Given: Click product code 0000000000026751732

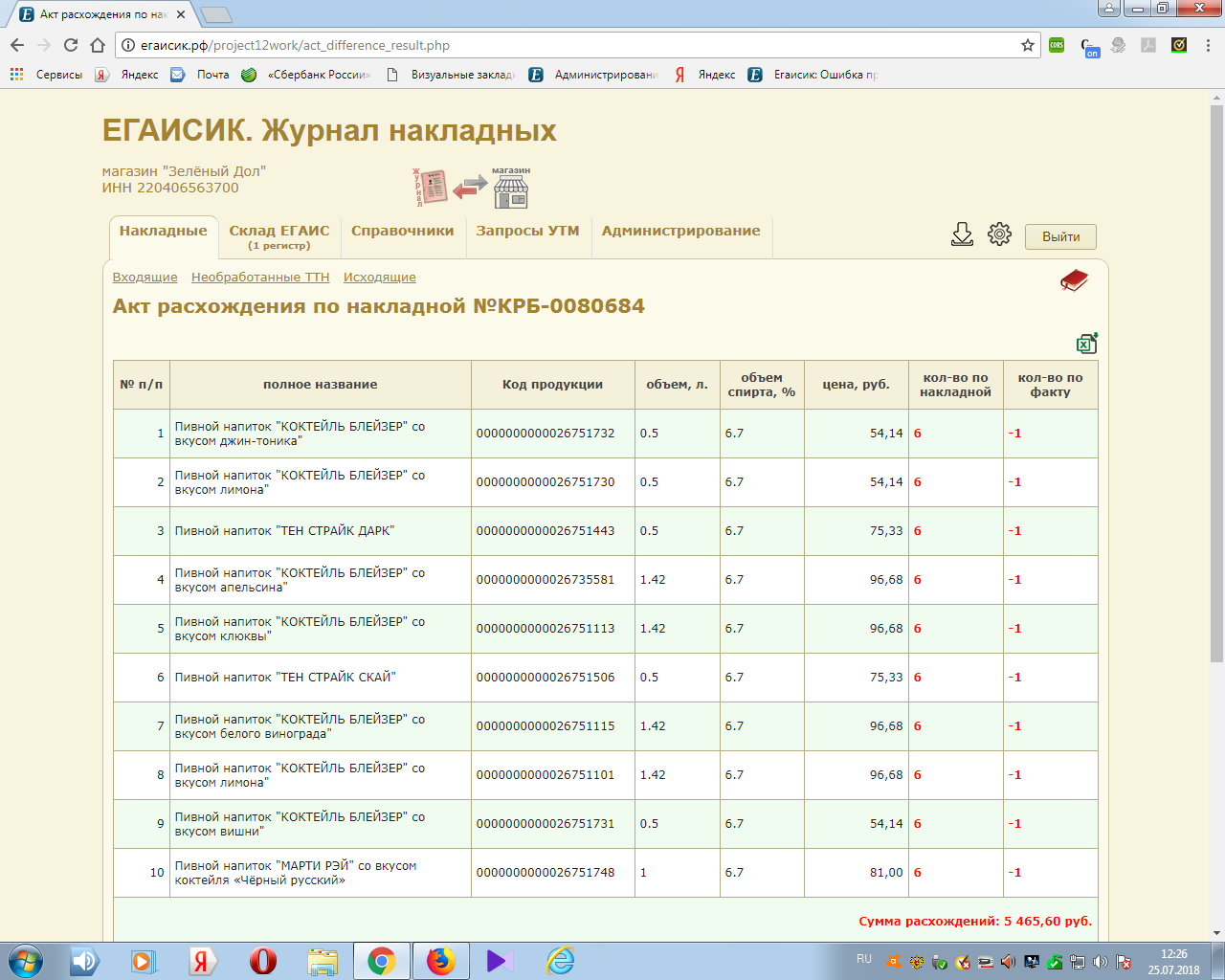Looking at the screenshot, I should (546, 434).
